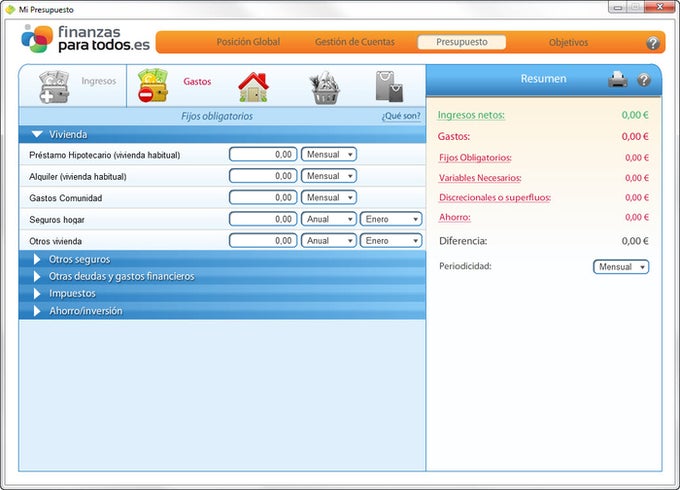
Task: Close the Mi Presupuesto window
Action: click(659, 7)
